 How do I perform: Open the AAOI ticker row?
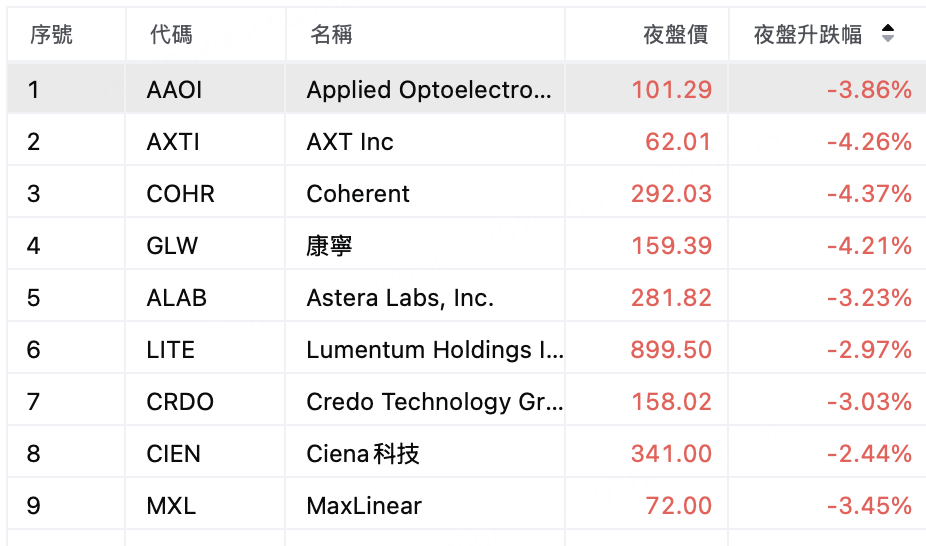(x=466, y=89)
